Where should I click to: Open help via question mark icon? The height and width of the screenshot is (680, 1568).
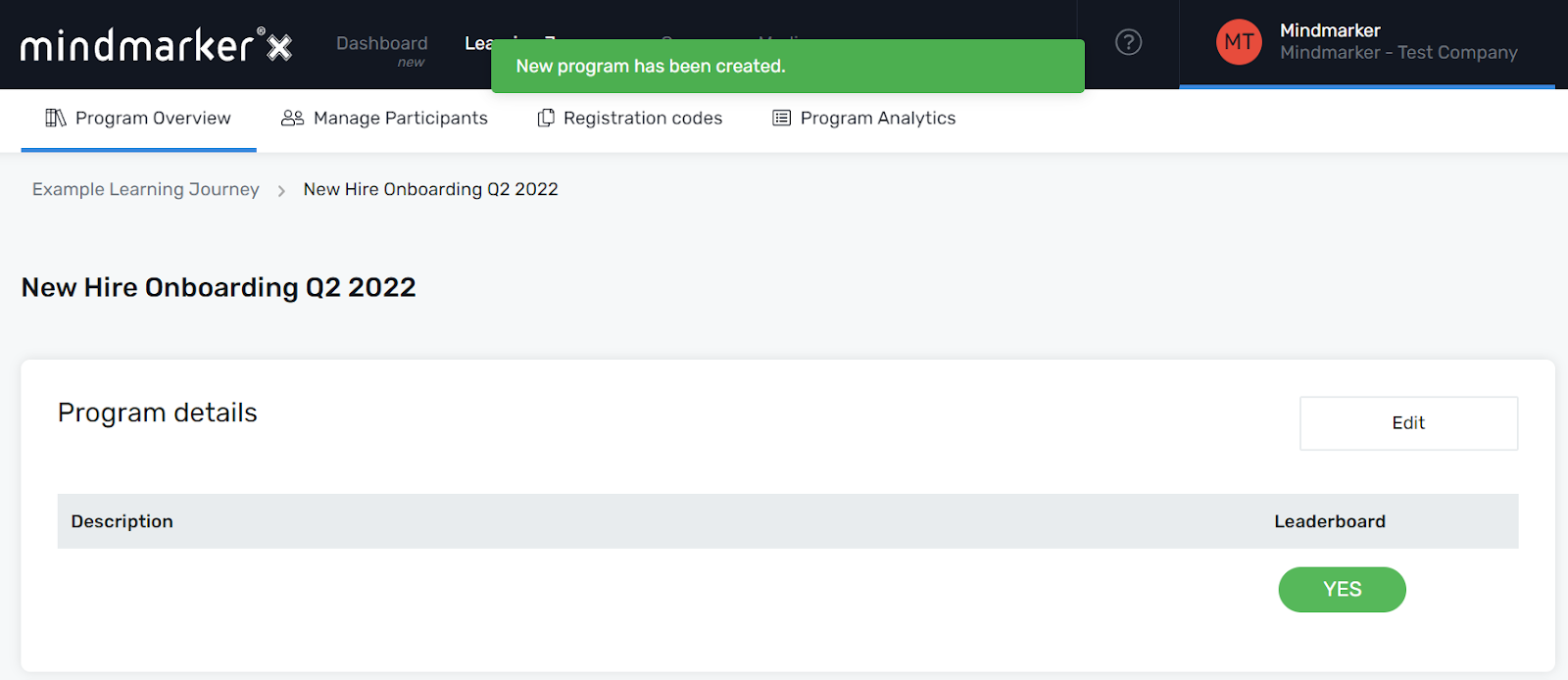pos(1129,42)
